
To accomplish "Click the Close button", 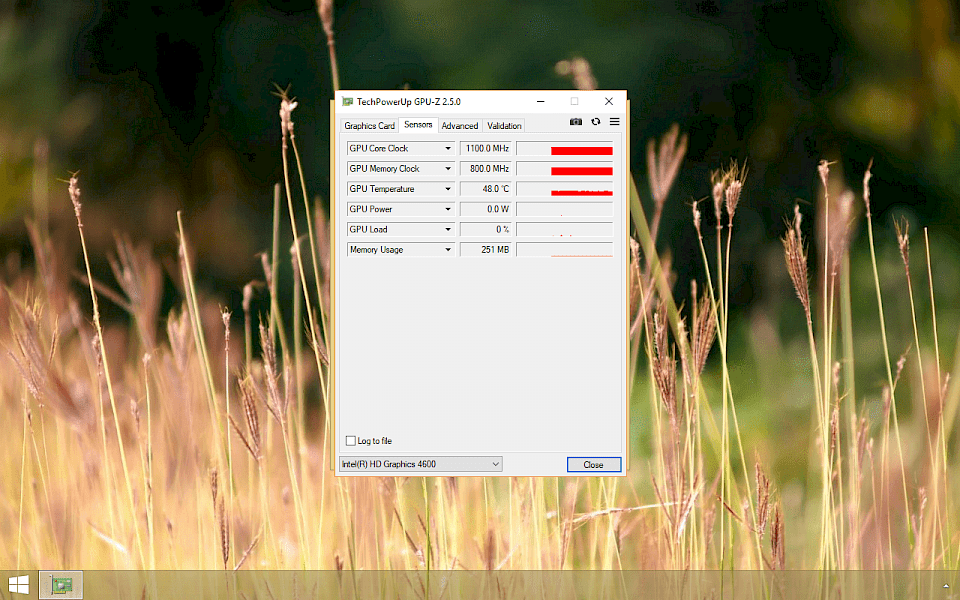I will tap(593, 465).
